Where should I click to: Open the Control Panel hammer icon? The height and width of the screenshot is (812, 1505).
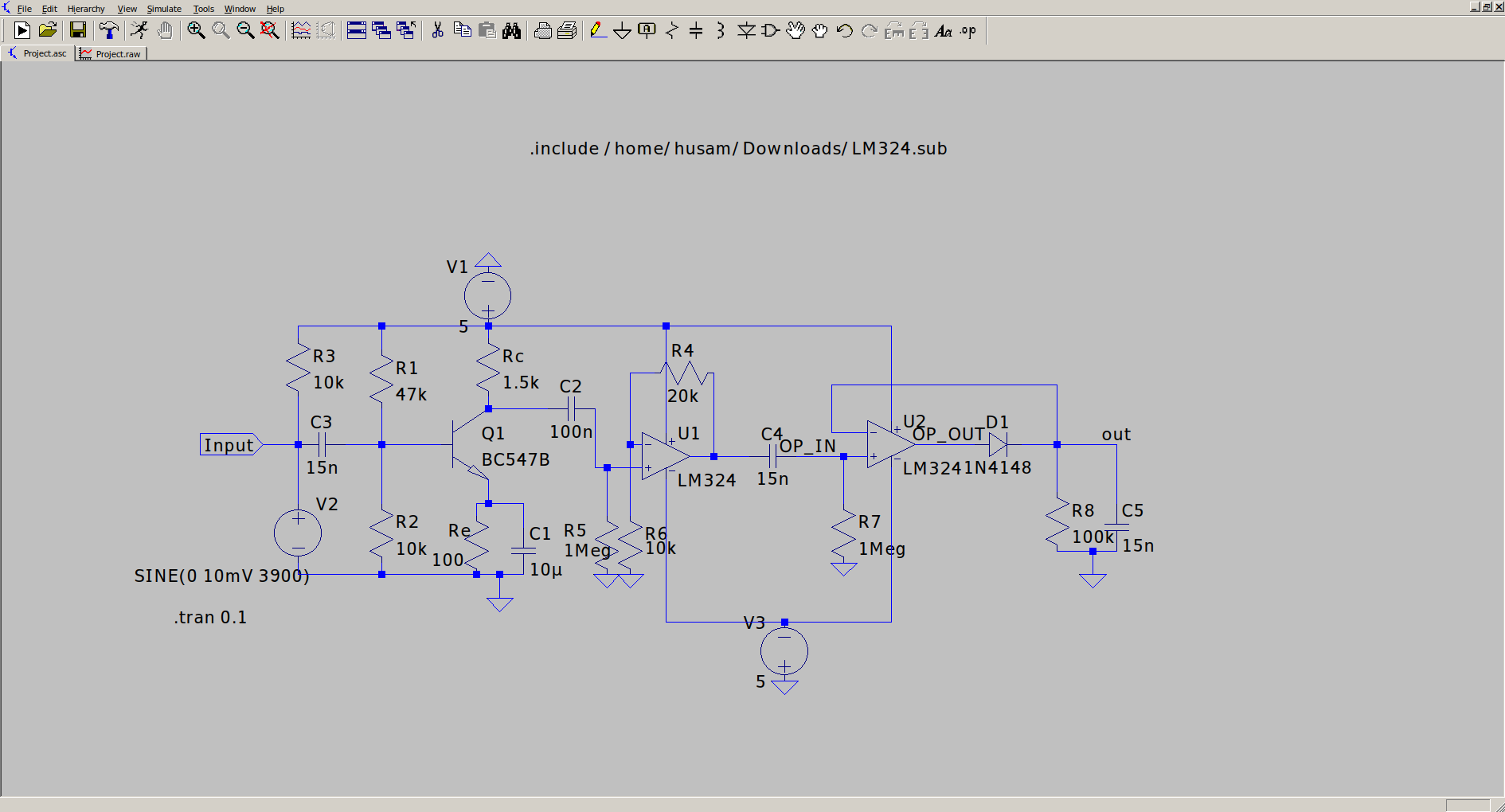coord(109,30)
